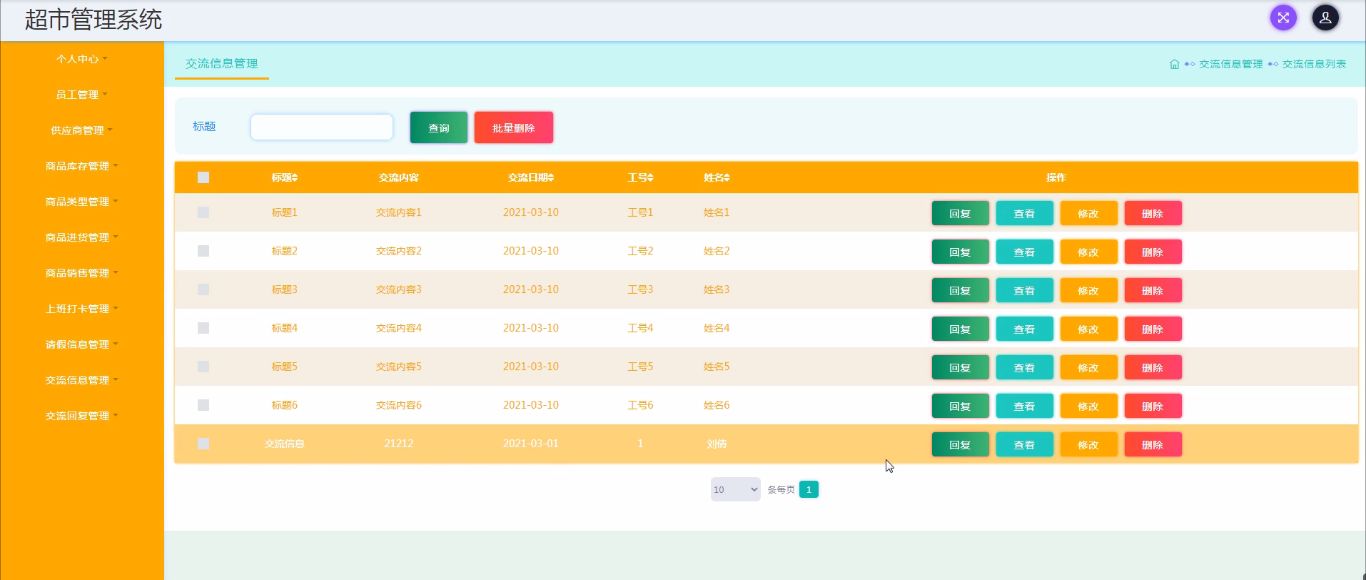Click 回复 button for row 交流信息
Image resolution: width=1366 pixels, height=580 pixels.
[x=960, y=445]
